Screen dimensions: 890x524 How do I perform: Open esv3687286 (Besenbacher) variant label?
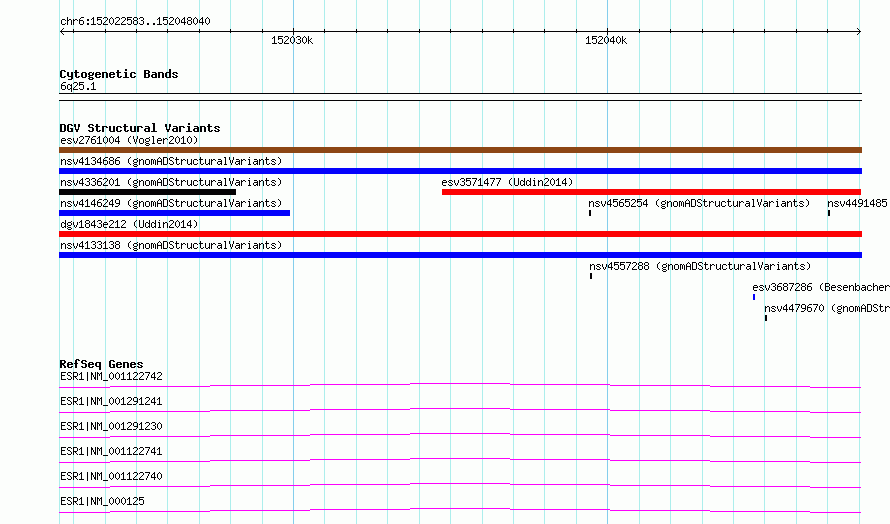(821, 287)
